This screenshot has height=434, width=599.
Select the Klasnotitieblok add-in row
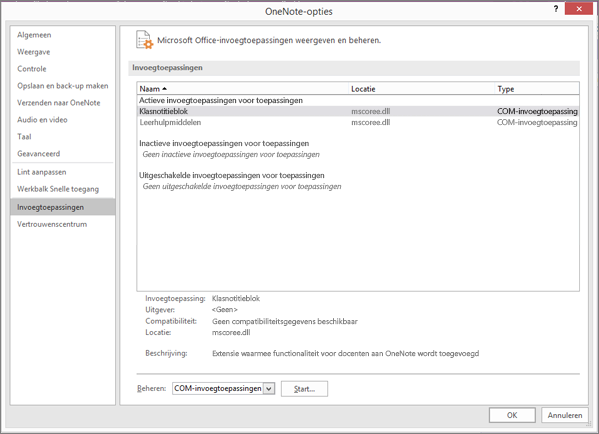point(358,111)
